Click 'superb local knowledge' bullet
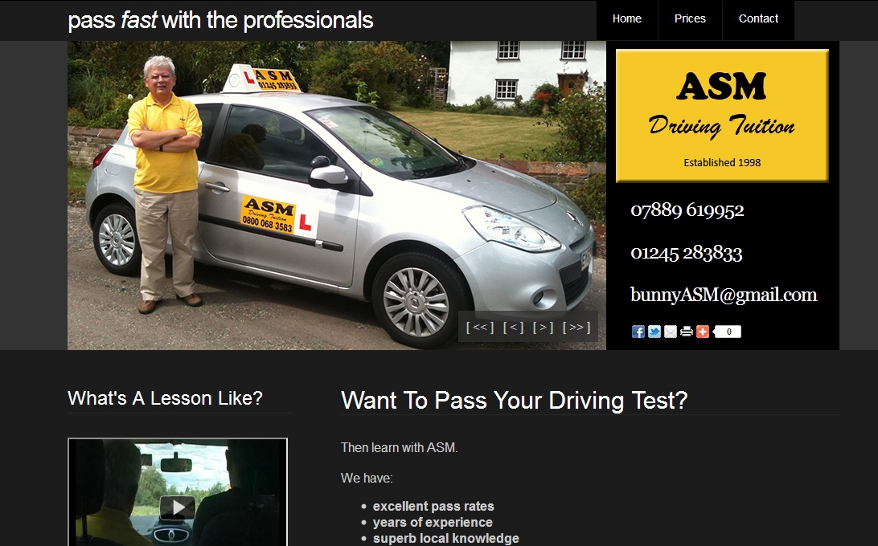 tap(446, 538)
